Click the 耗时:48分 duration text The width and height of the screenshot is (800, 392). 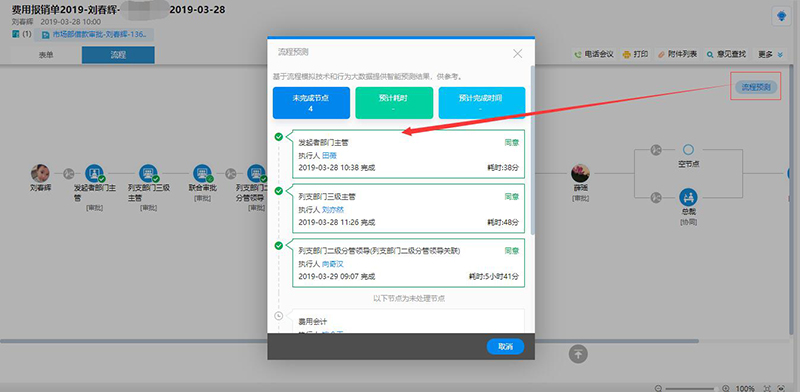[503, 223]
